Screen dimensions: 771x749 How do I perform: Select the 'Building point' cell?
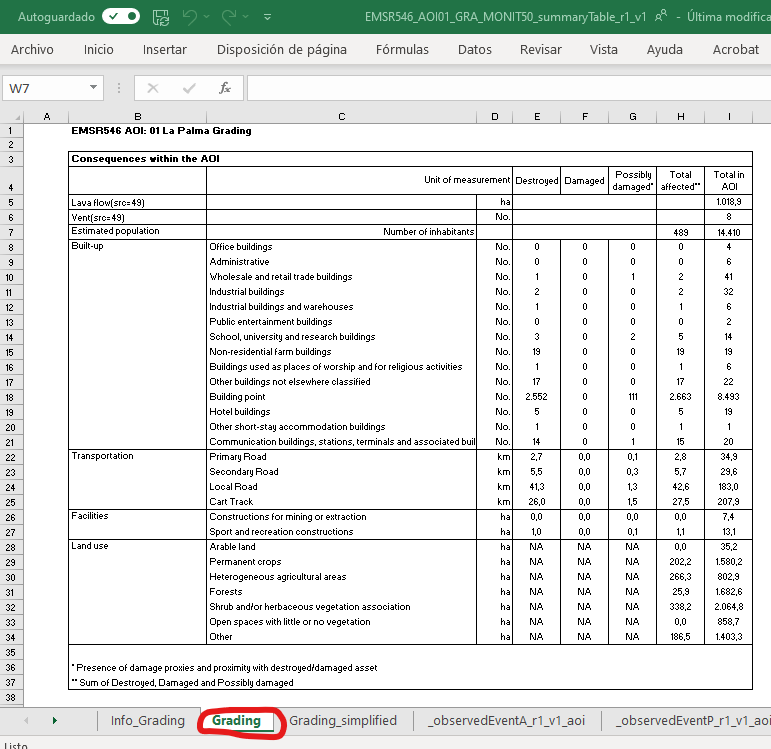[342, 397]
